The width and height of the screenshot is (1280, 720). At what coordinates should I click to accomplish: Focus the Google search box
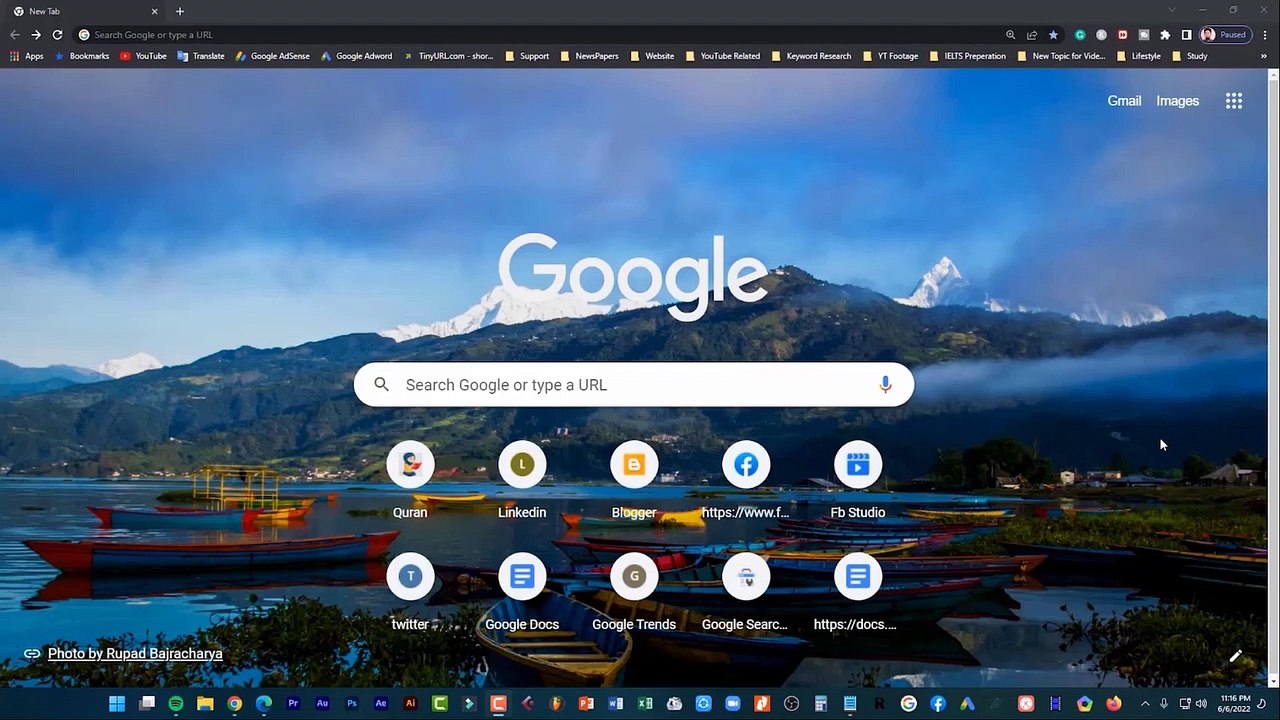(634, 385)
